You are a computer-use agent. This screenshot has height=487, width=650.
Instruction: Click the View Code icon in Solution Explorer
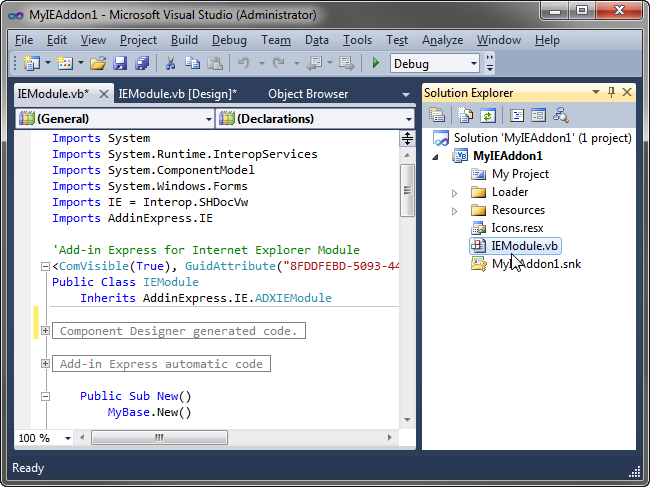point(517,115)
